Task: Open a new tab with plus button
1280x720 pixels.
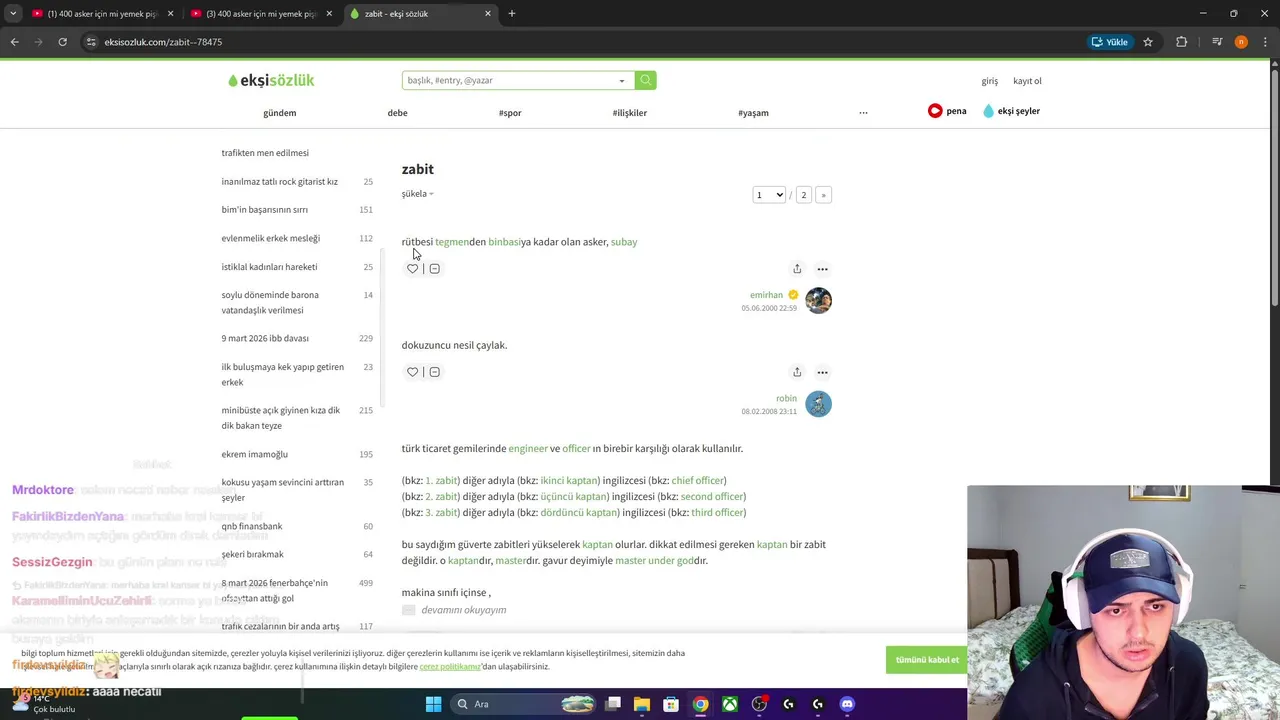Action: coord(512,14)
